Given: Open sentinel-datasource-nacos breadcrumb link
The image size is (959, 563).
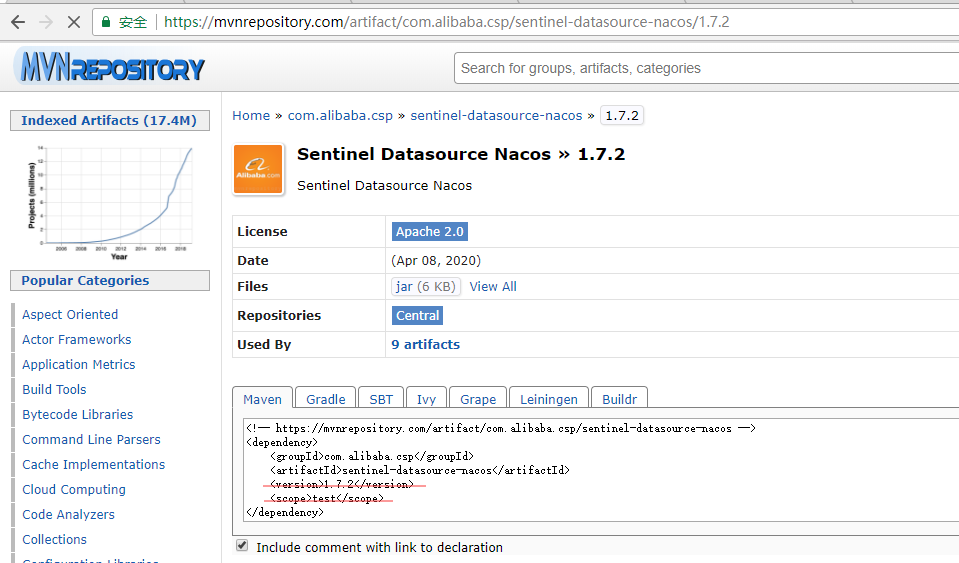Looking at the screenshot, I should (x=496, y=116).
